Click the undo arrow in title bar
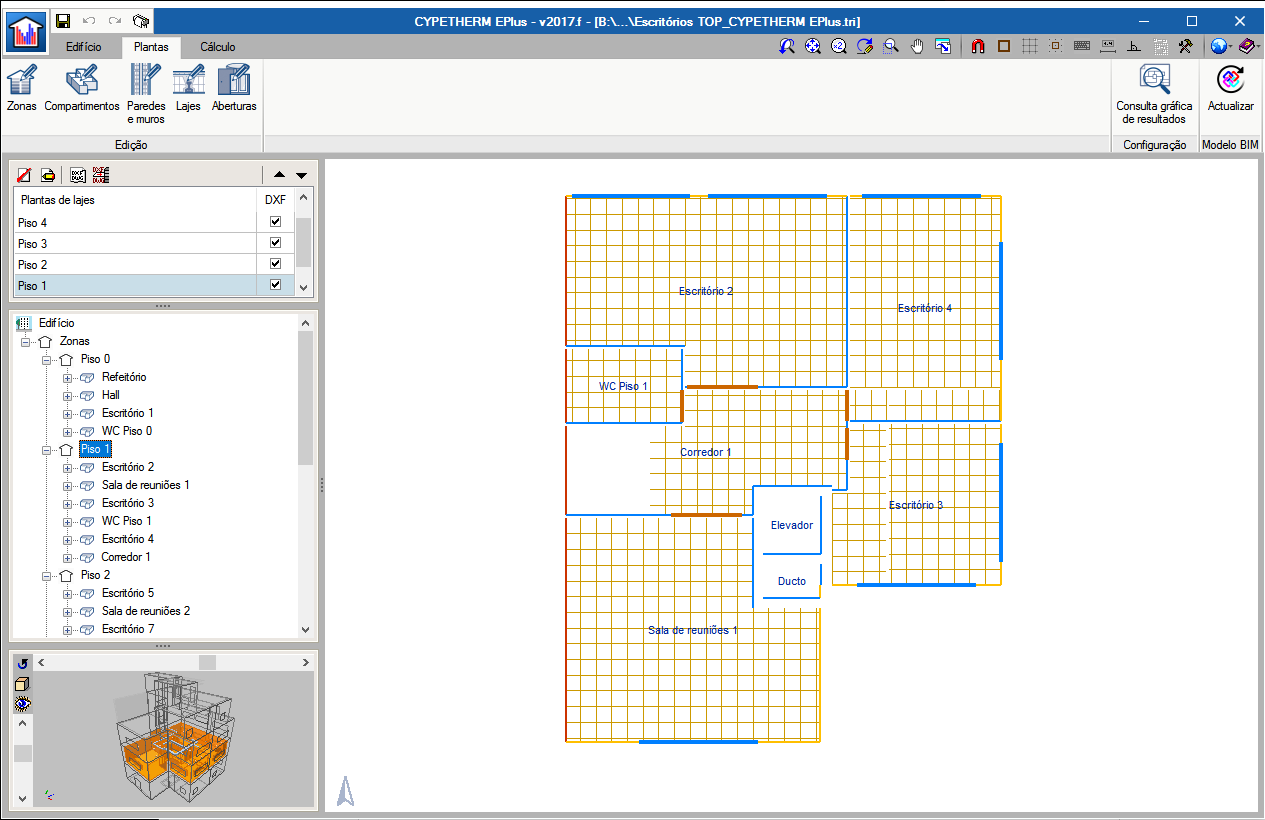This screenshot has height=820, width=1265. 89,20
